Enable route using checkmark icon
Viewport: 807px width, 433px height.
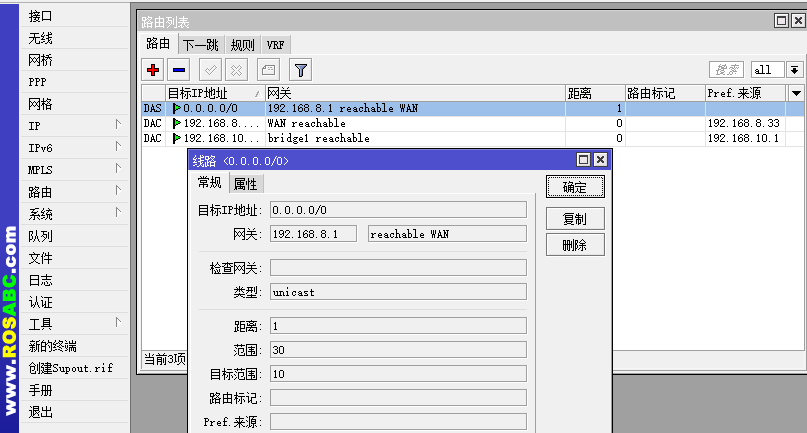click(210, 70)
